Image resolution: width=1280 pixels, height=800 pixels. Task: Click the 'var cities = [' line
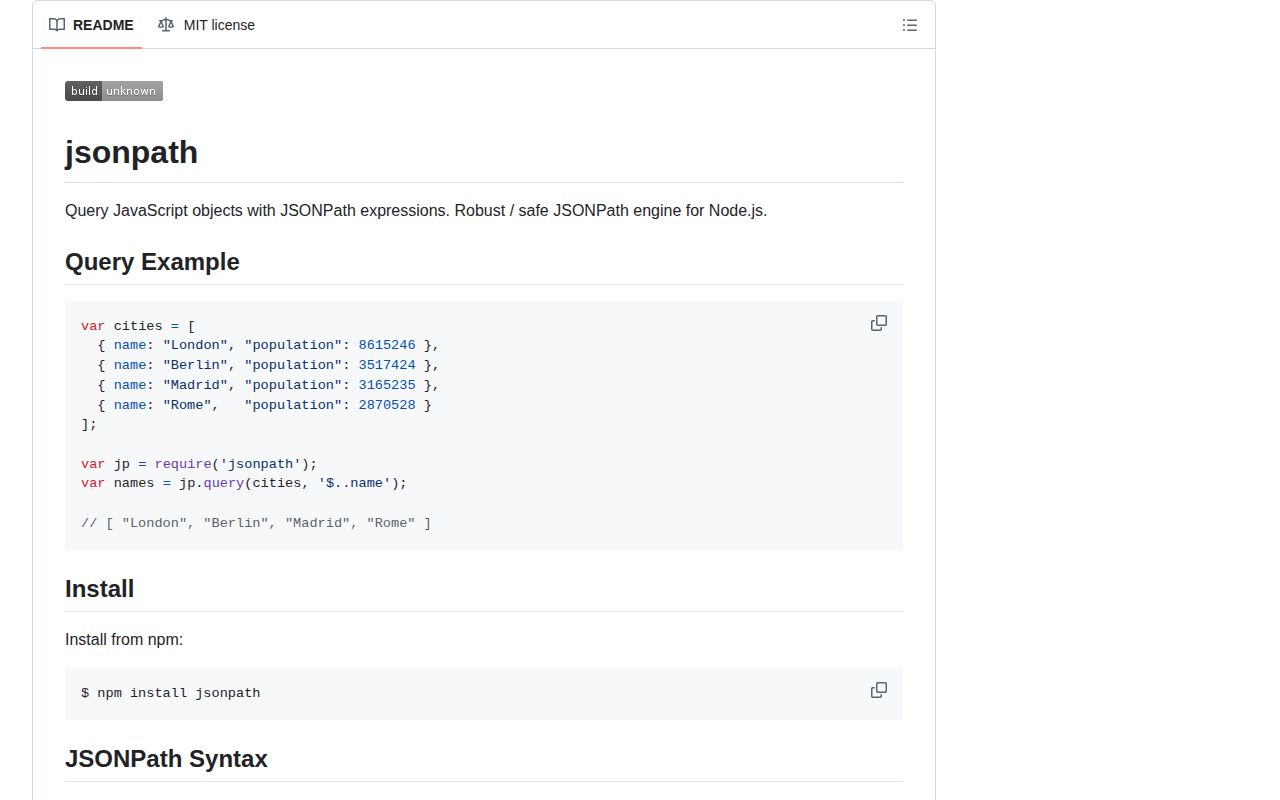[138, 326]
